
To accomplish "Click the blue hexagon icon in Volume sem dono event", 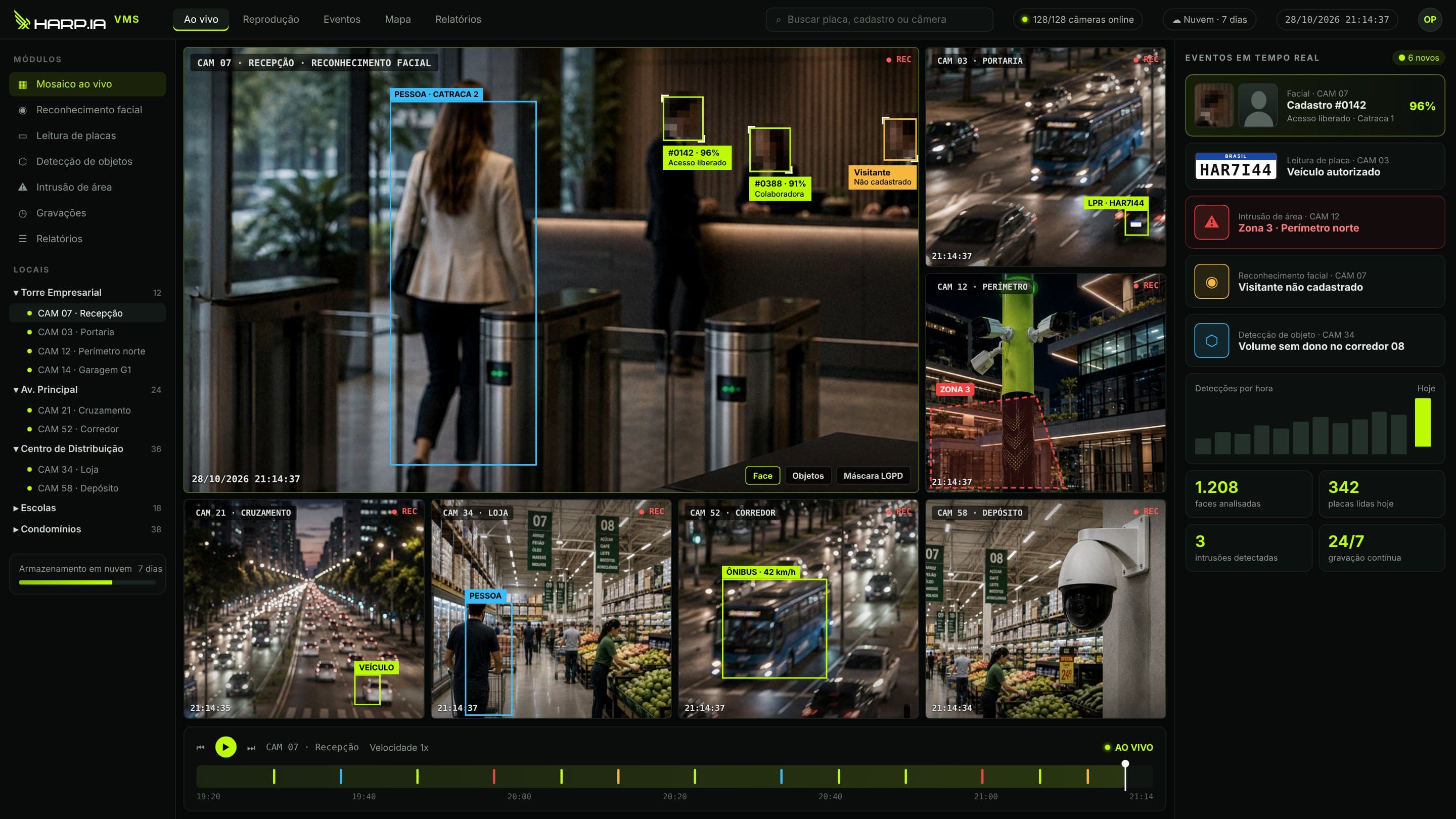I will pos(1211,340).
